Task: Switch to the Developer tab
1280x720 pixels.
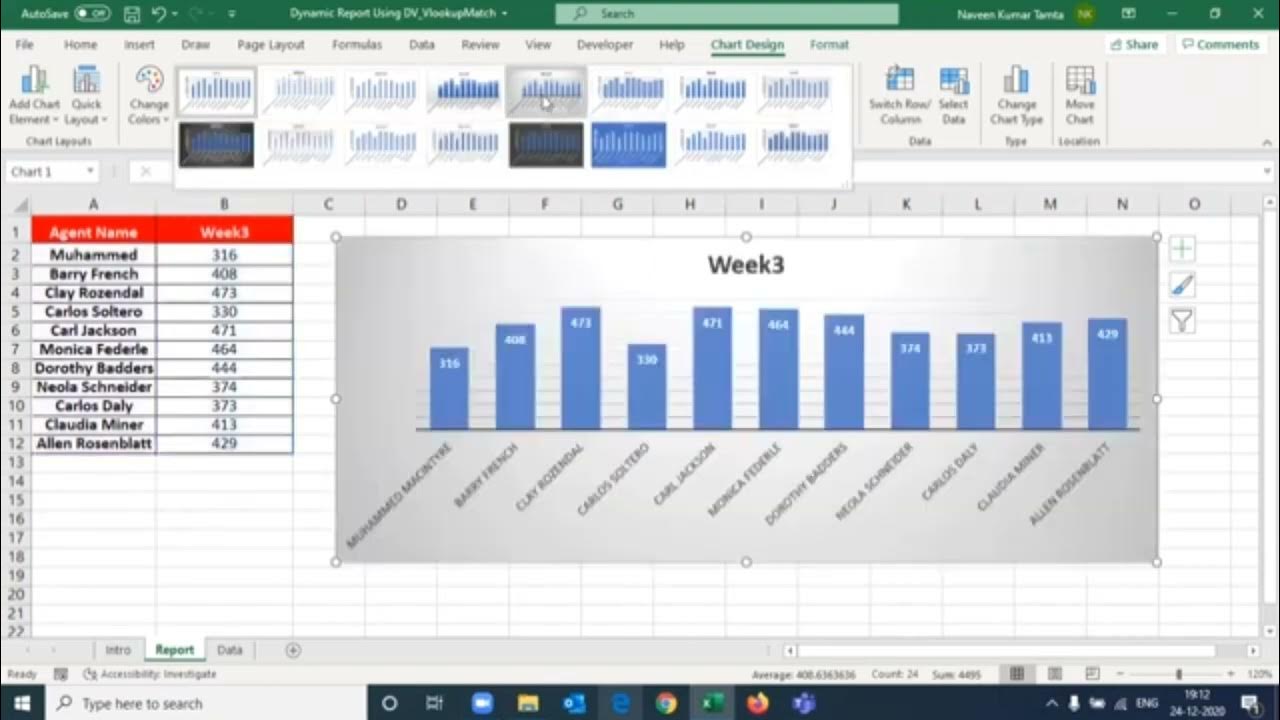Action: (605, 44)
